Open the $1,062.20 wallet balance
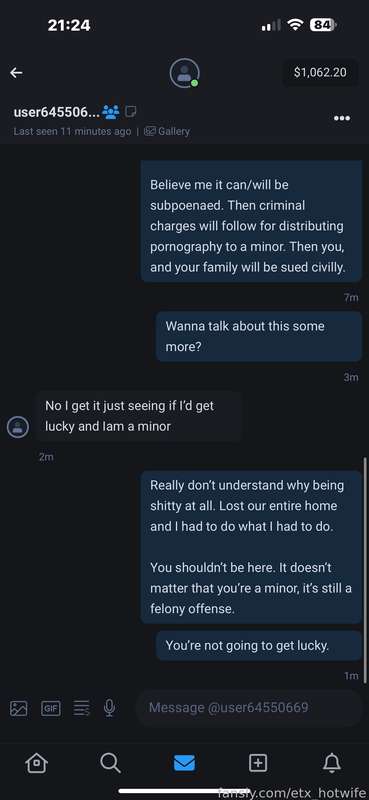The image size is (369, 800). 320,72
